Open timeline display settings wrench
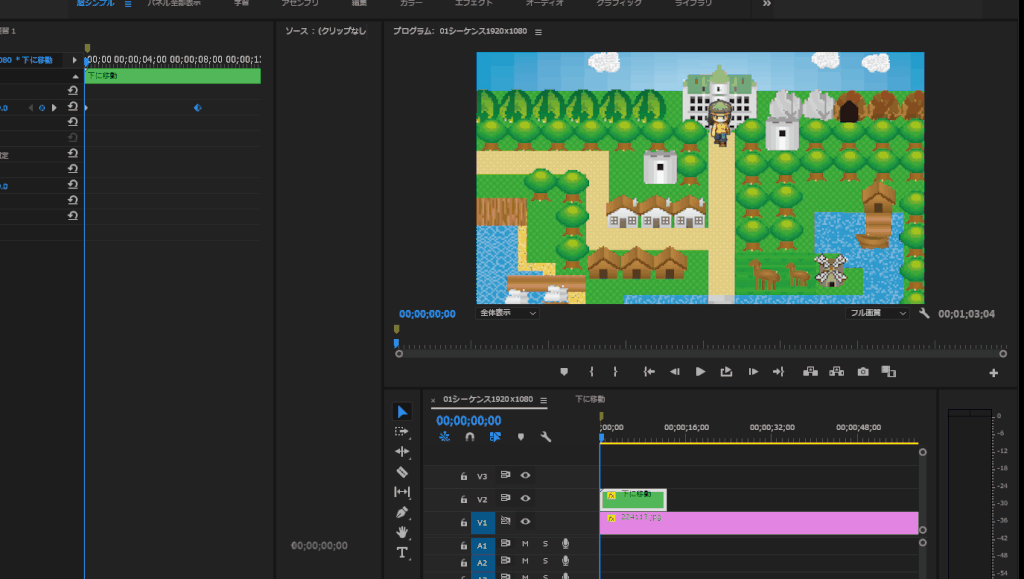1024x579 pixels. click(546, 437)
